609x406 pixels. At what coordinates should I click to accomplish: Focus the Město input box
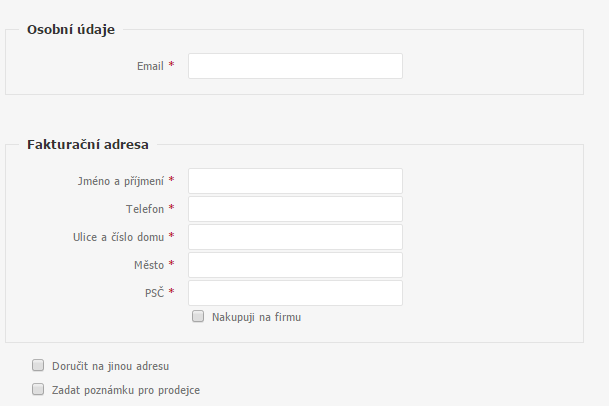click(x=295, y=265)
